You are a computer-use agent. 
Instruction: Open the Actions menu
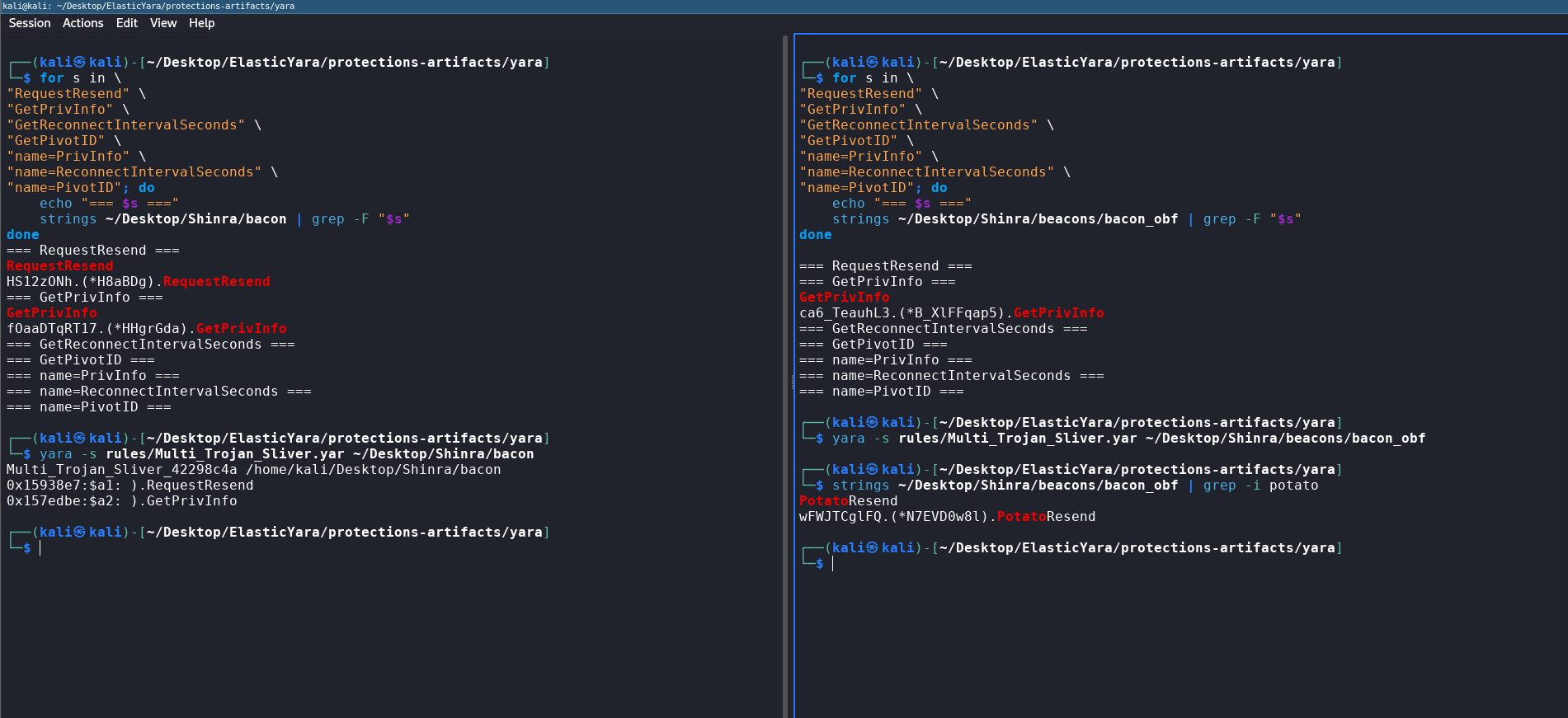tap(83, 23)
